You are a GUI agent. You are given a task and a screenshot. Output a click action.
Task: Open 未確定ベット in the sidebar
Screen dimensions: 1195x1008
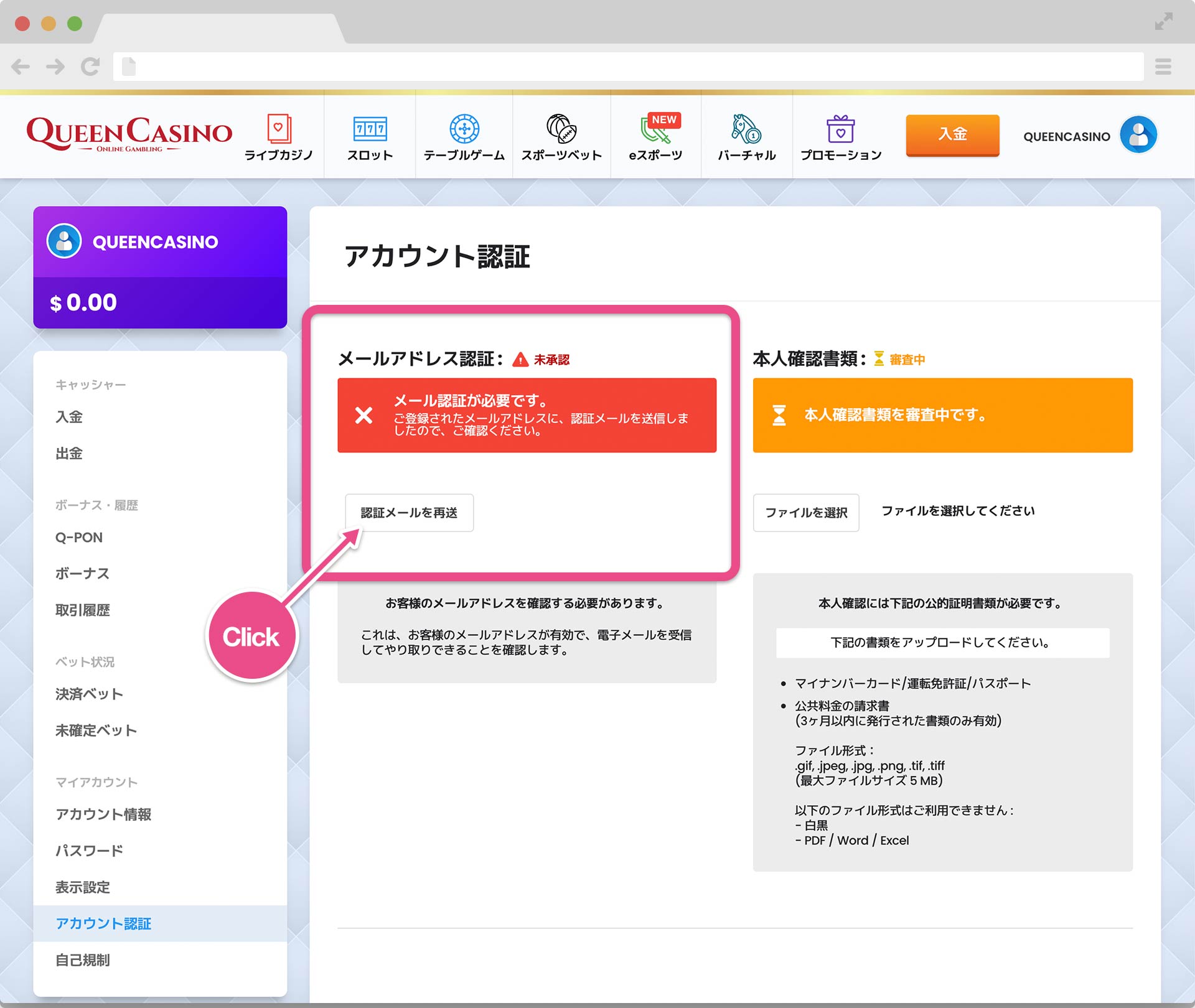pyautogui.click(x=96, y=730)
